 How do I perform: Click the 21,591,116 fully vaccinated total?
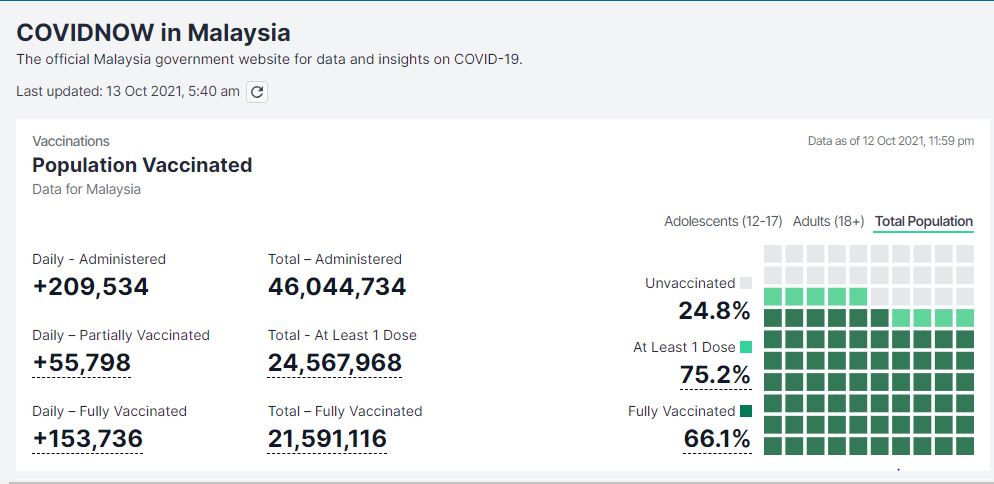coord(327,439)
